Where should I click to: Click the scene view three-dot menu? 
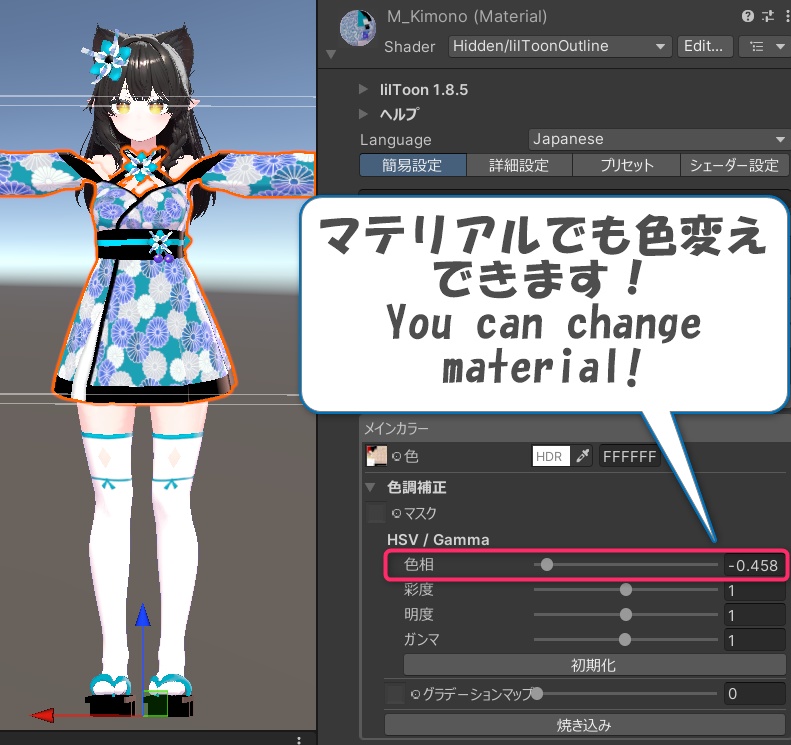pos(299,739)
